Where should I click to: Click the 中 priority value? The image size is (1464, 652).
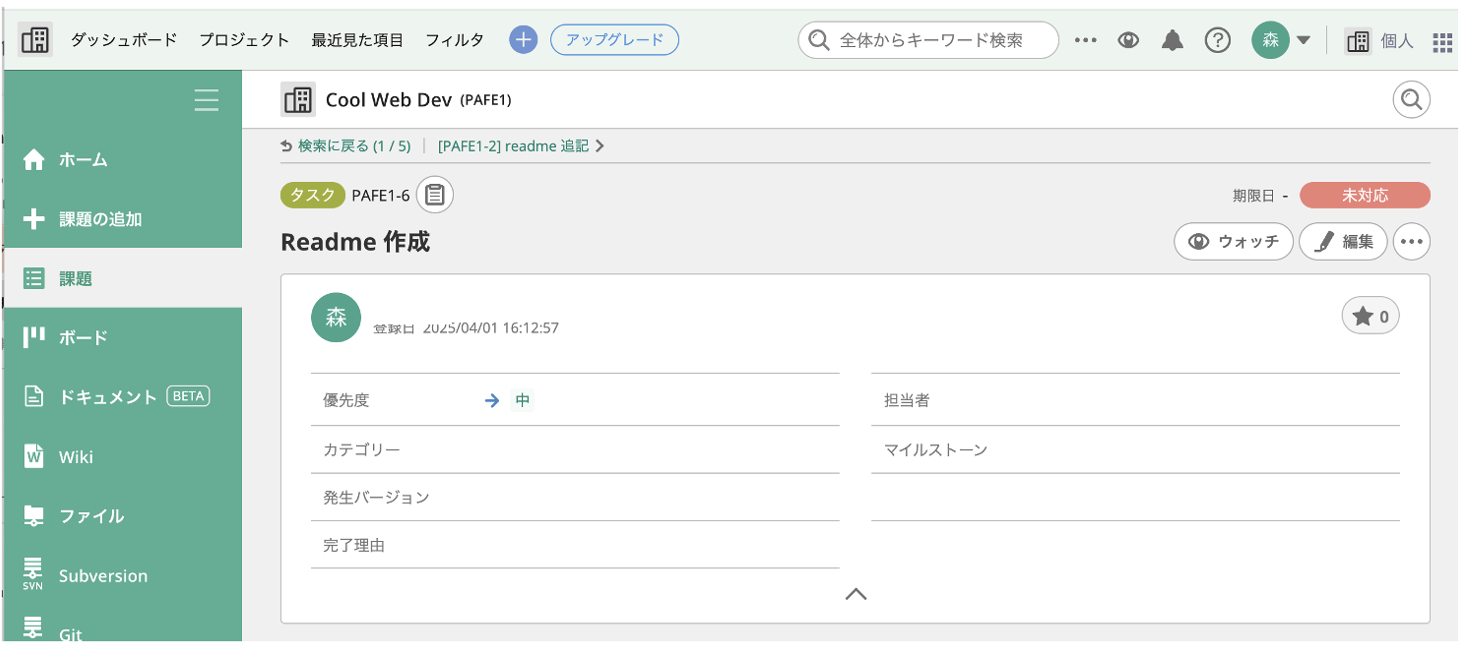click(x=522, y=401)
